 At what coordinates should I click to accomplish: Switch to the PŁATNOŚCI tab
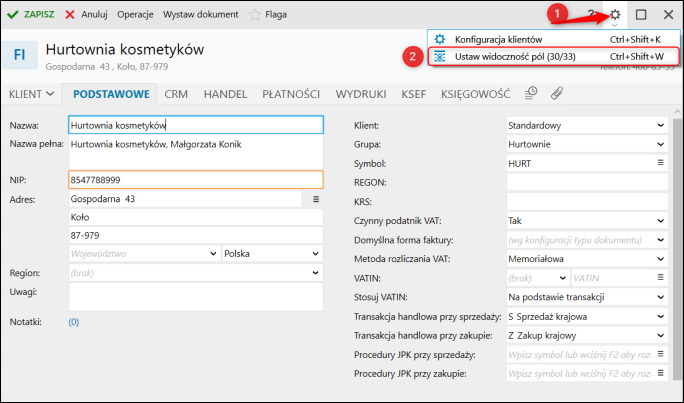(x=290, y=93)
